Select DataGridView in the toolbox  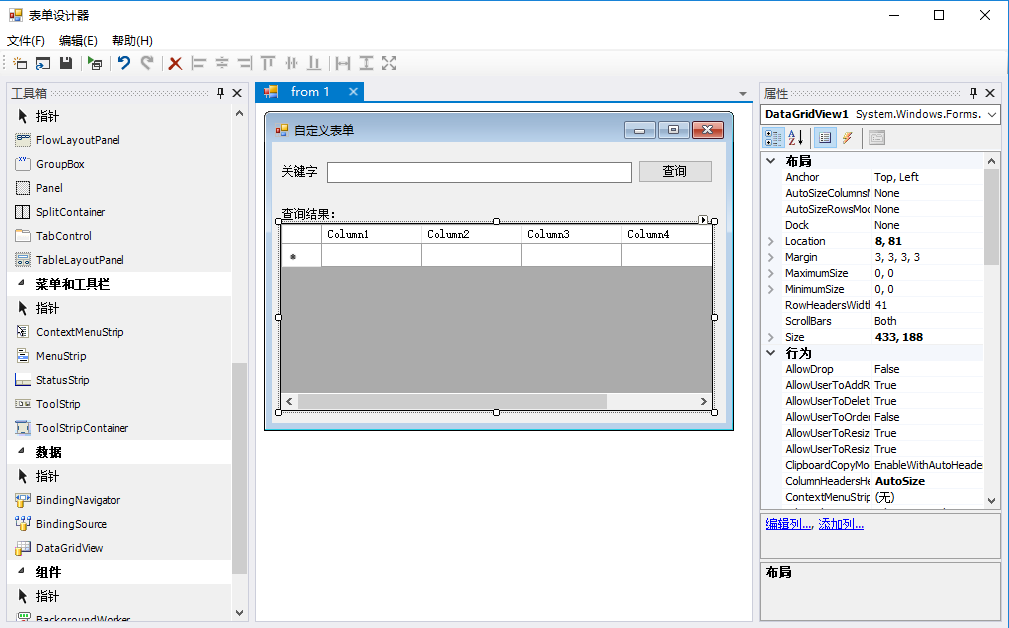coord(69,548)
